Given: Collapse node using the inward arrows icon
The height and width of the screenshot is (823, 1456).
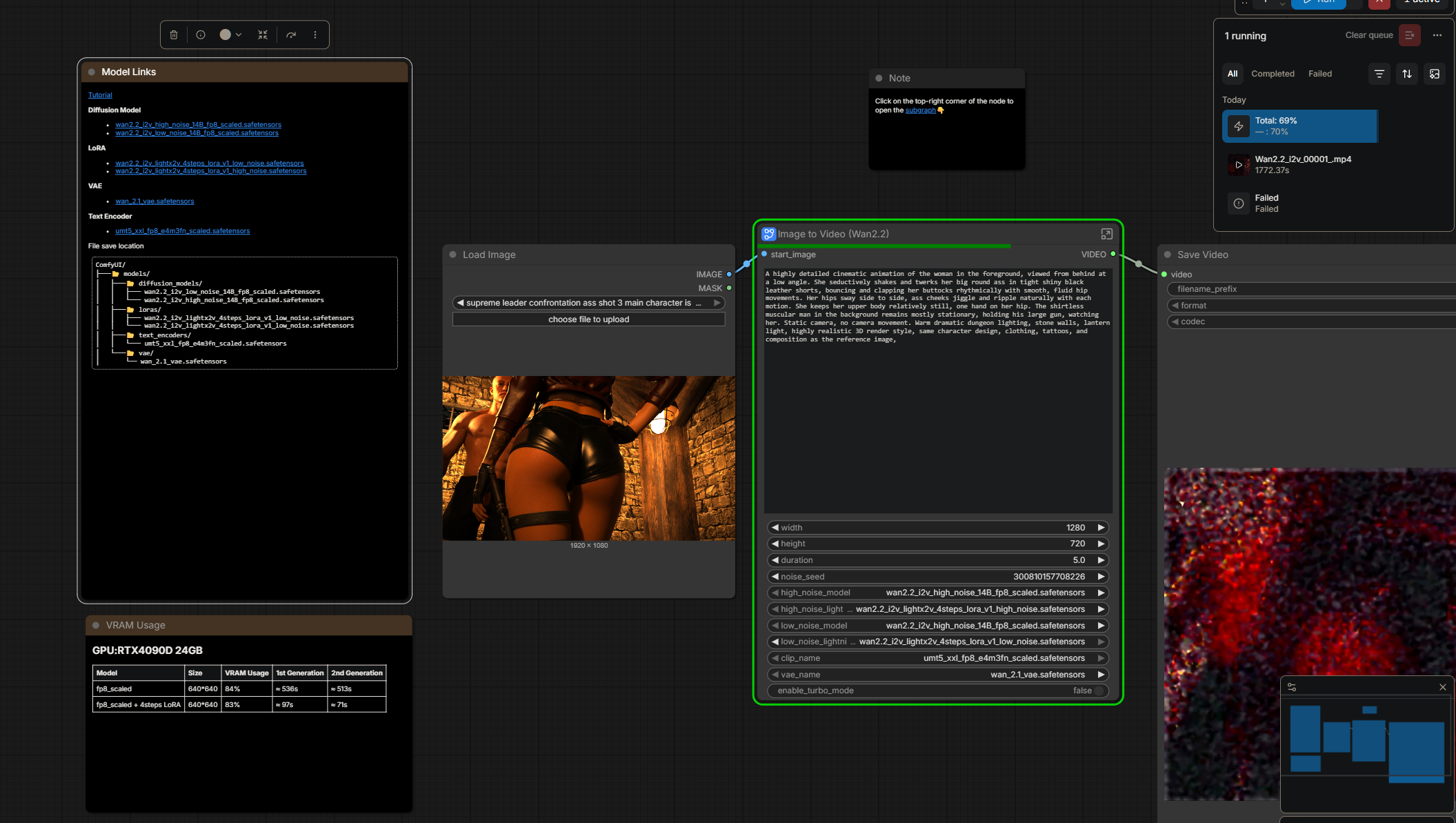Looking at the screenshot, I should [263, 34].
